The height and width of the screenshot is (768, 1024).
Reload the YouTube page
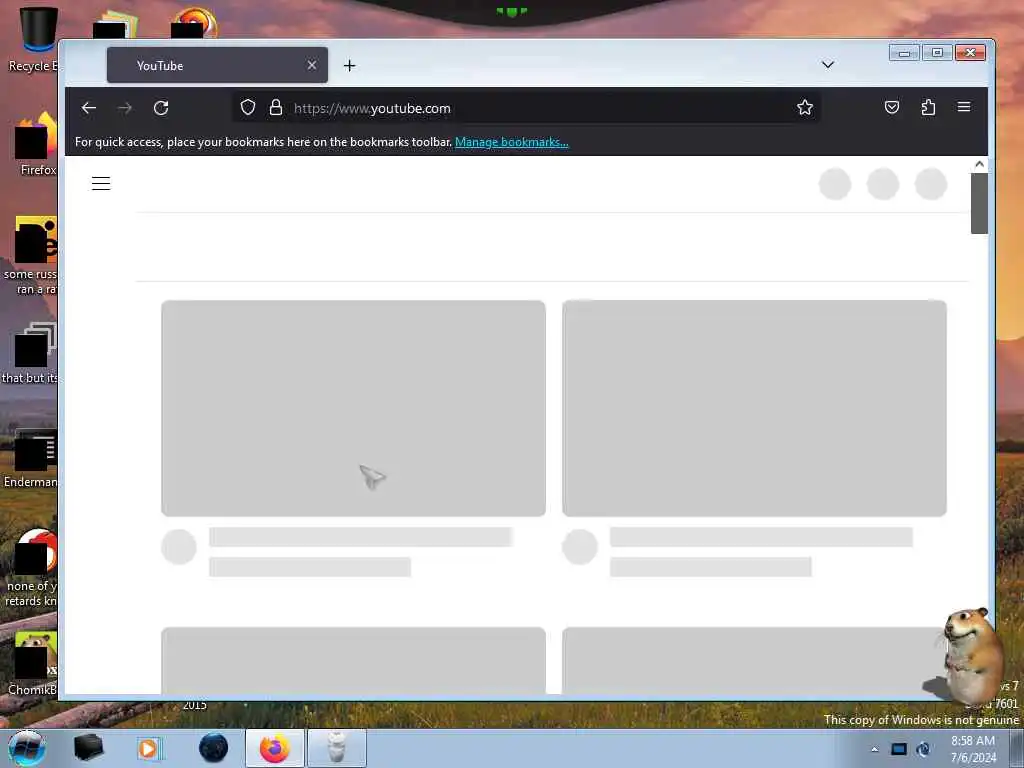tap(161, 108)
